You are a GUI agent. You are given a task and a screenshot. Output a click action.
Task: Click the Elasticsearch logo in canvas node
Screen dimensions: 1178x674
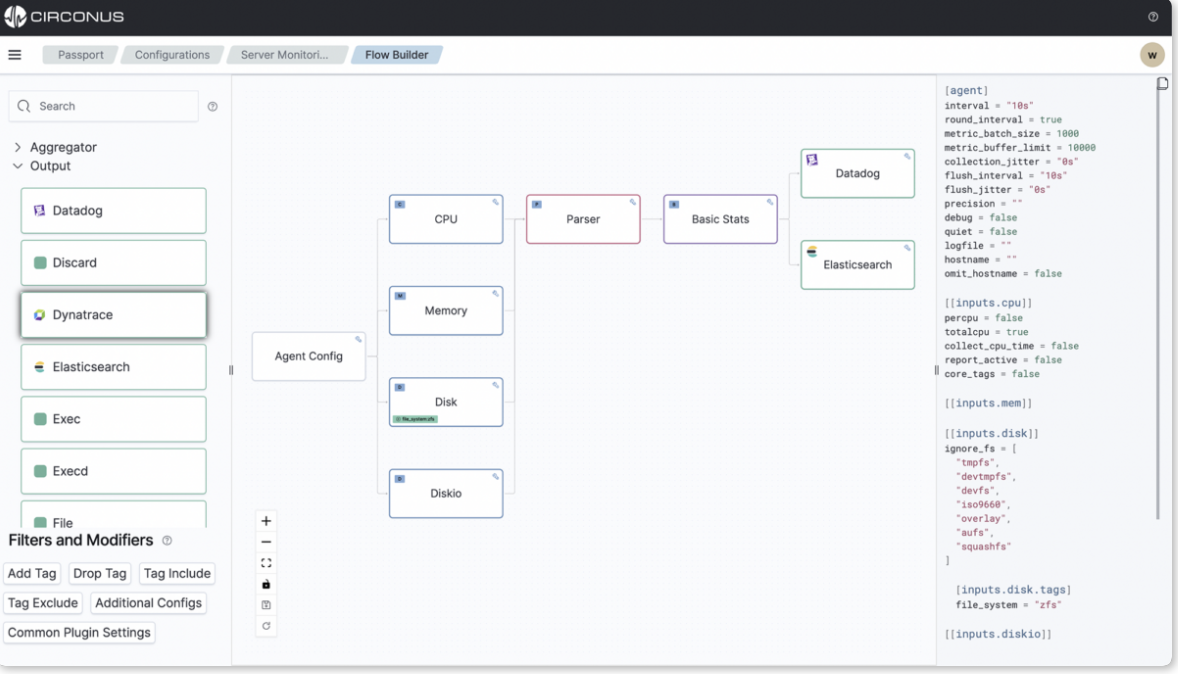pyautogui.click(x=812, y=252)
